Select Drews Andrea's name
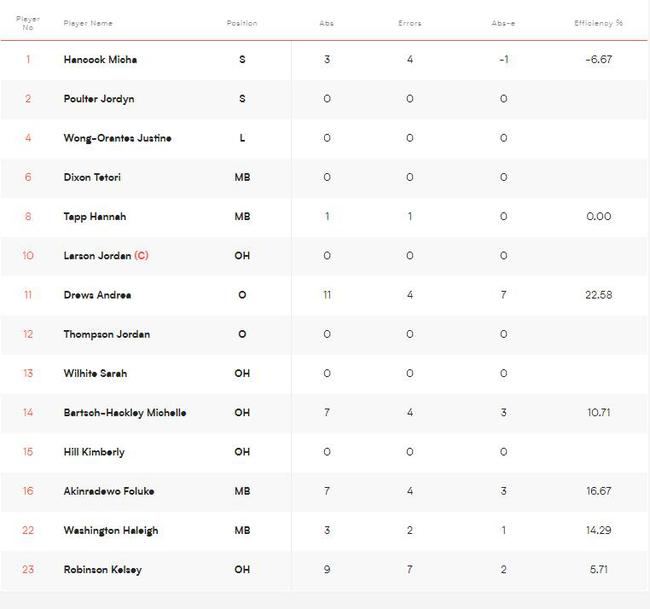 [97, 295]
